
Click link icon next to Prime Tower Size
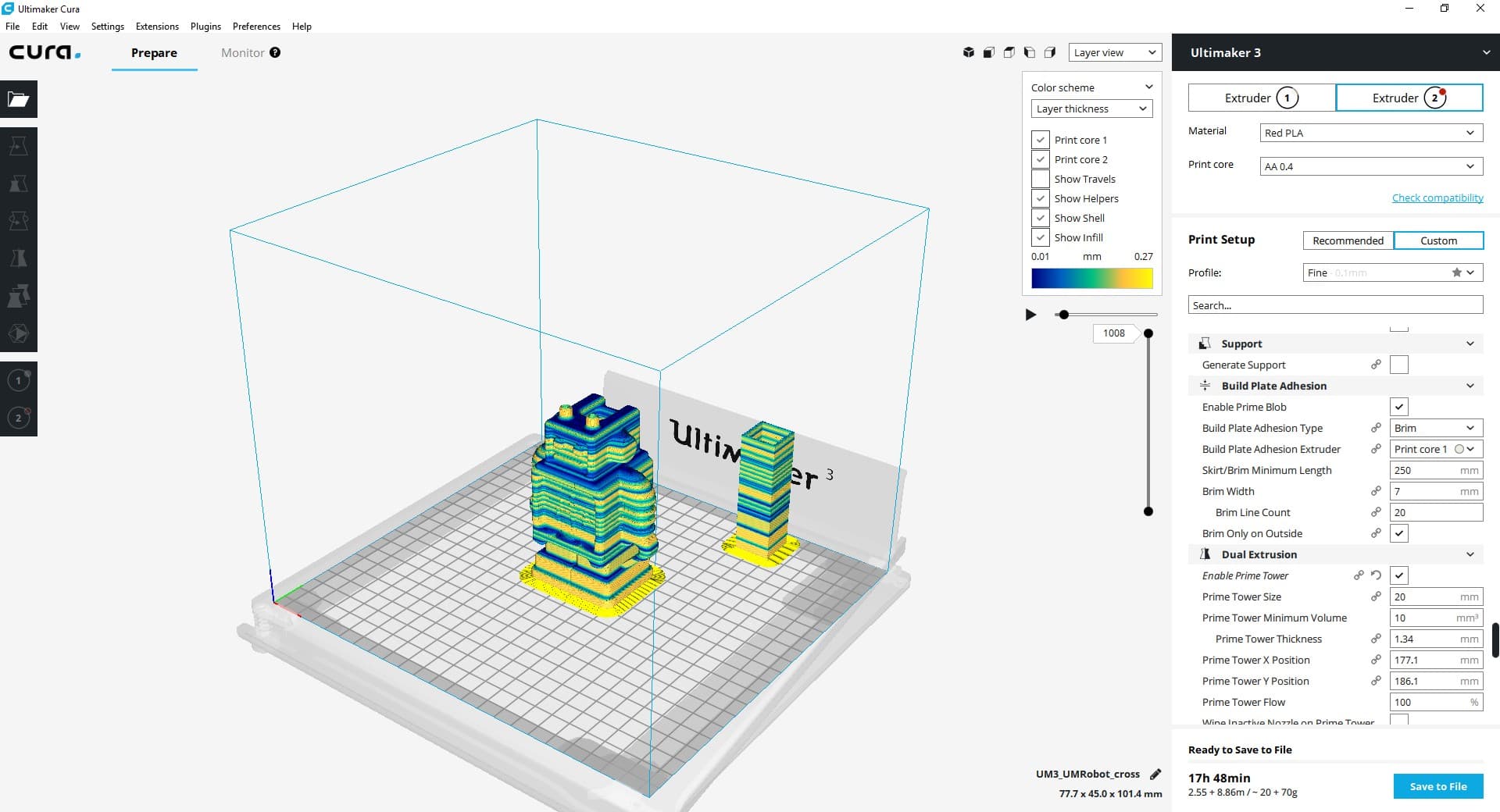click(x=1376, y=597)
